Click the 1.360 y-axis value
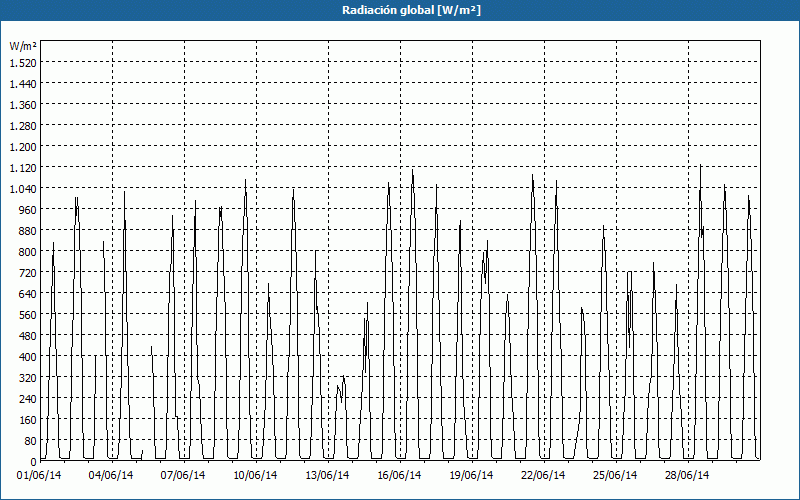This screenshot has height=500, width=800. click(23, 105)
